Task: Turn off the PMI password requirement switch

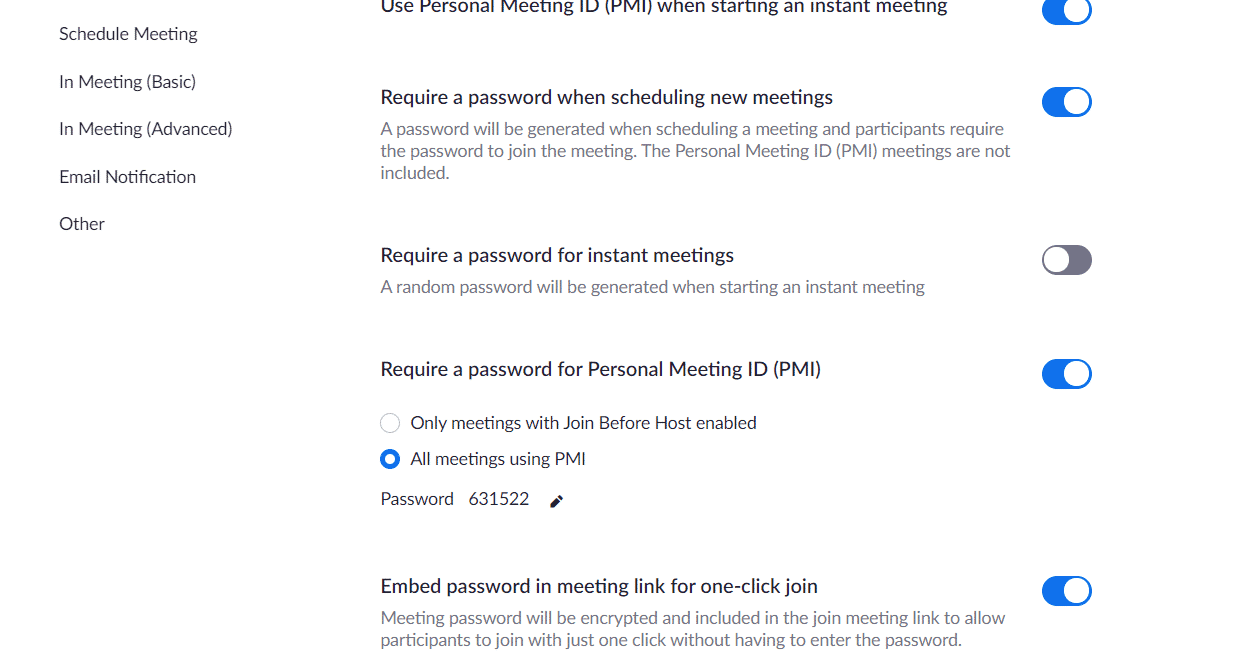Action: point(1066,374)
